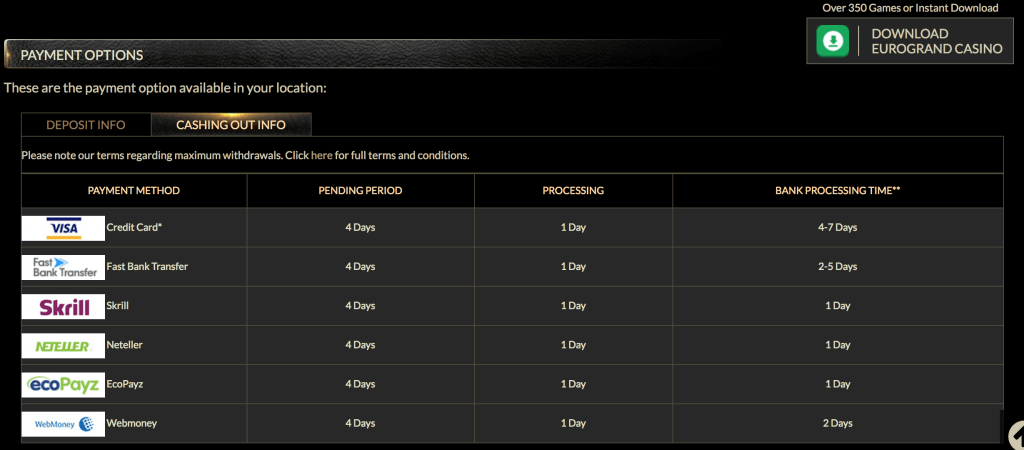The width and height of the screenshot is (1024, 450).
Task: Open the 'here' terms and conditions link
Action: click(322, 156)
